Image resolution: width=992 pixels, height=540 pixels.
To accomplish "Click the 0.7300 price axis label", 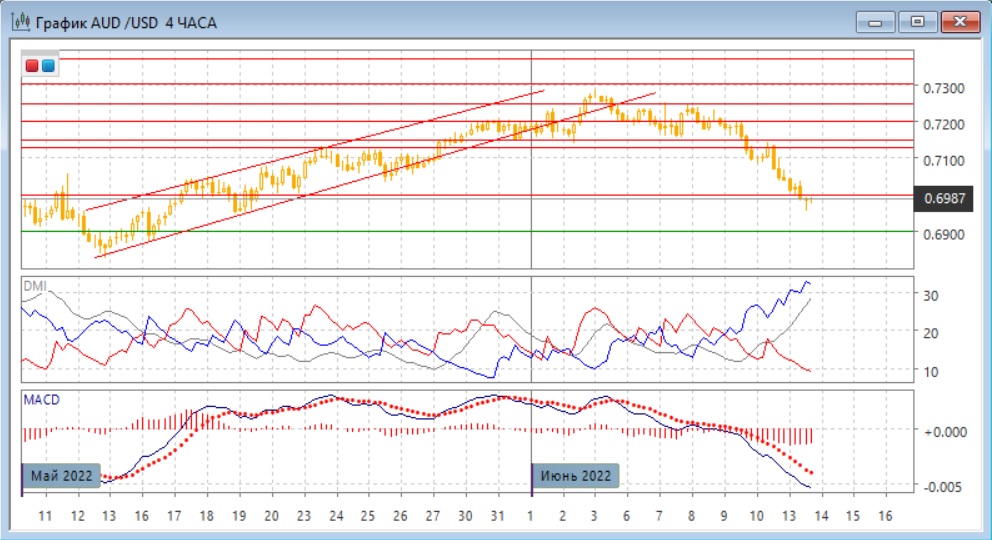I will [943, 88].
